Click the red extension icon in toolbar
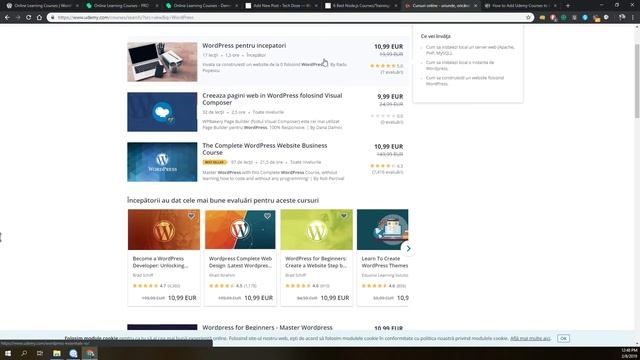640x360 pixels. click(553, 18)
